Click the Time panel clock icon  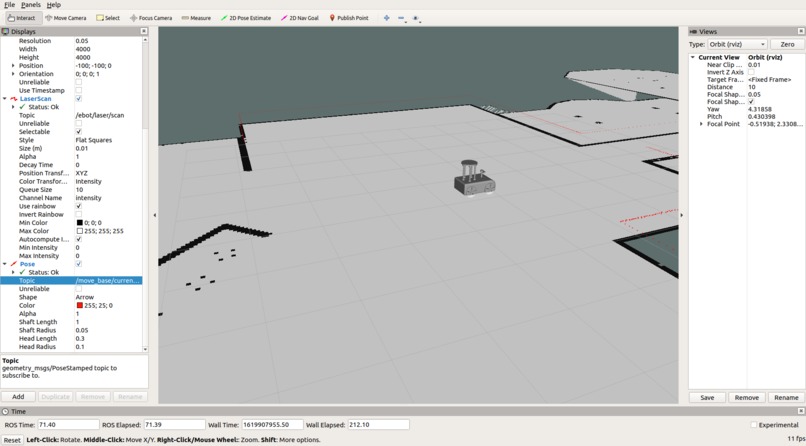tap(6, 411)
